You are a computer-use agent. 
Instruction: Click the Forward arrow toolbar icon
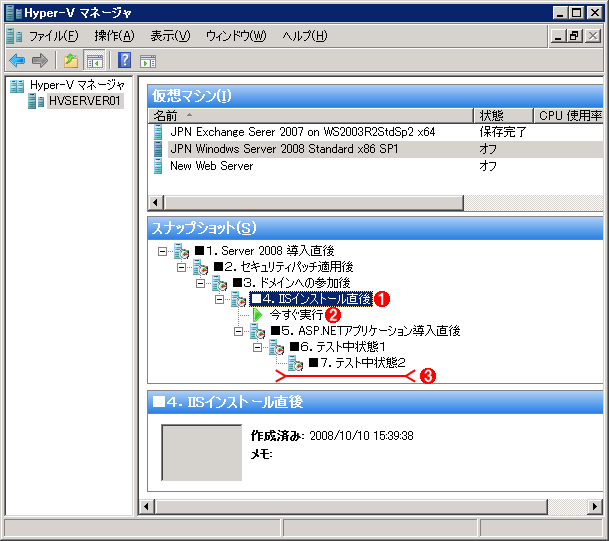pyautogui.click(x=40, y=61)
